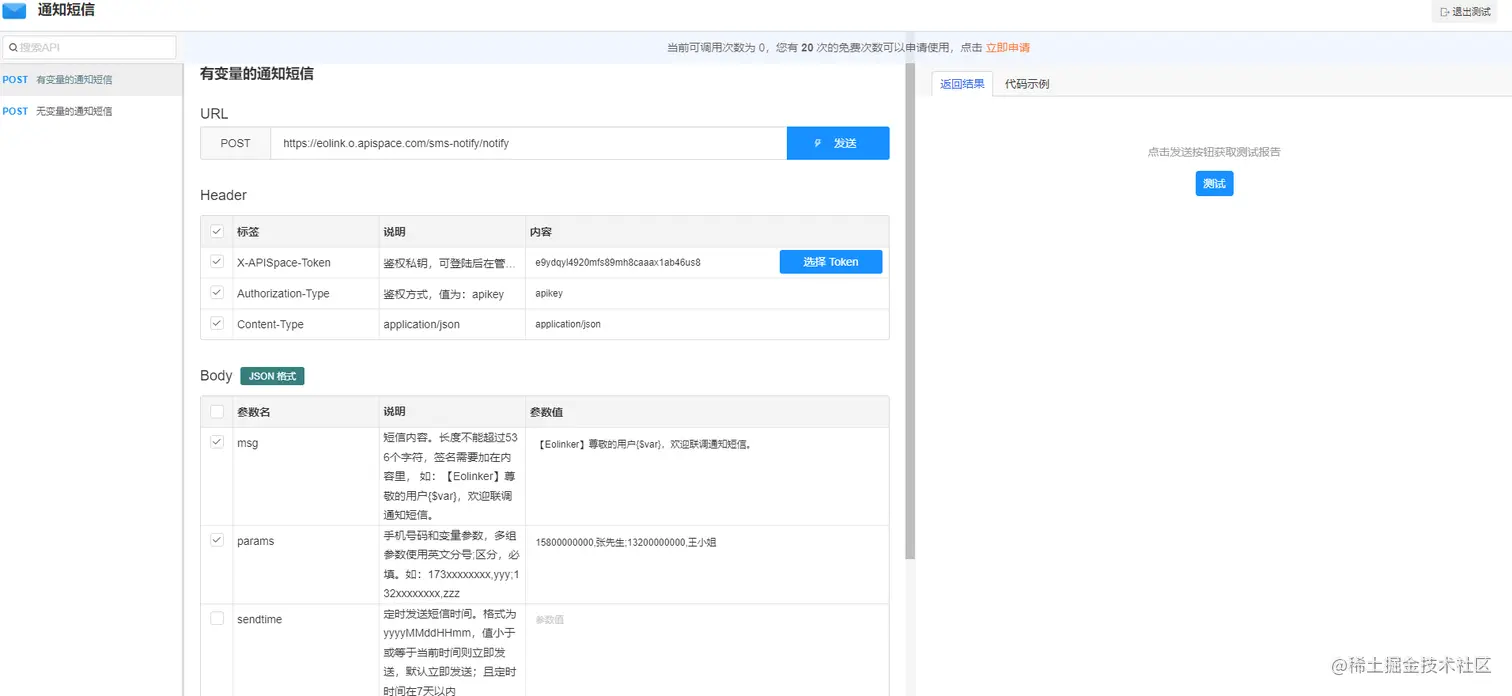Click the vertical scrollbar of request panel
Viewport: 1512px width, 696px height.
909,310
